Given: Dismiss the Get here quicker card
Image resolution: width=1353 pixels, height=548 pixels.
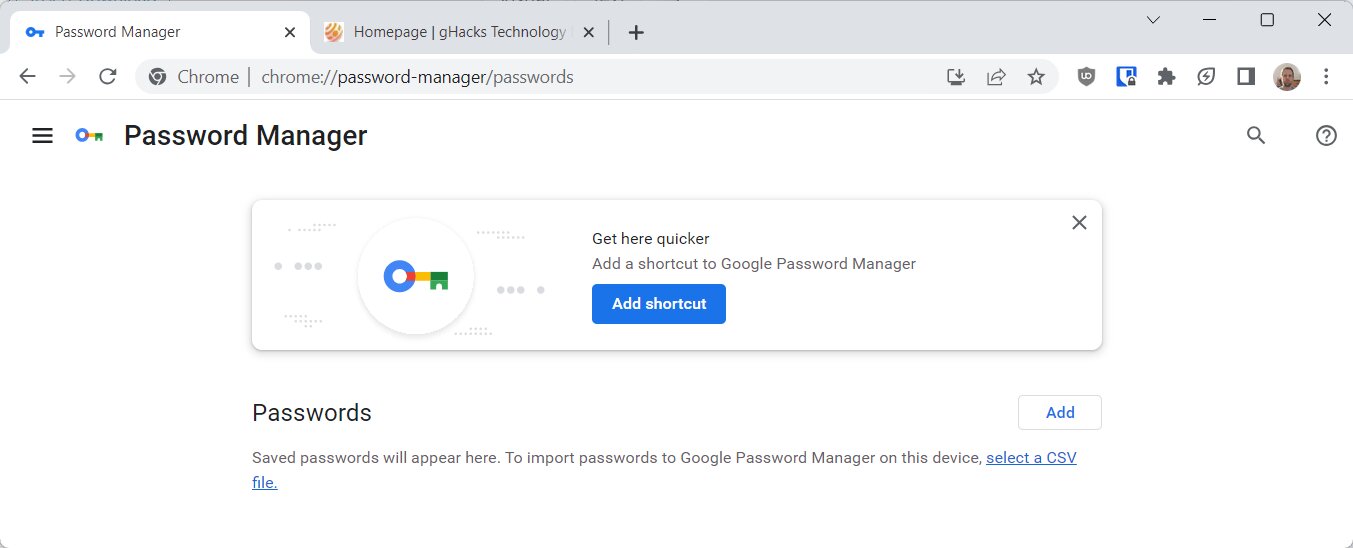Looking at the screenshot, I should click(1079, 223).
